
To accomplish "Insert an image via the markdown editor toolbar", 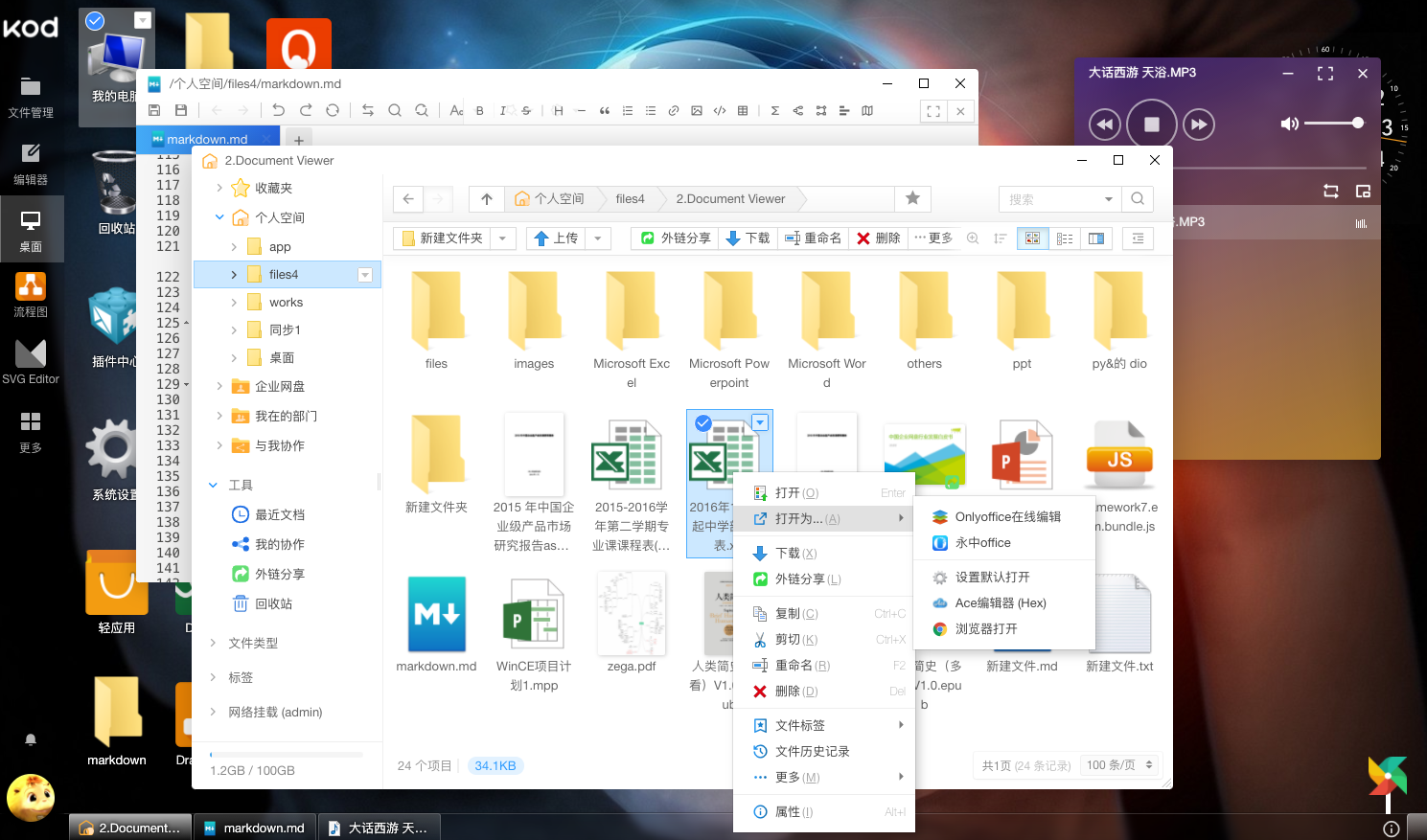I will (x=697, y=110).
